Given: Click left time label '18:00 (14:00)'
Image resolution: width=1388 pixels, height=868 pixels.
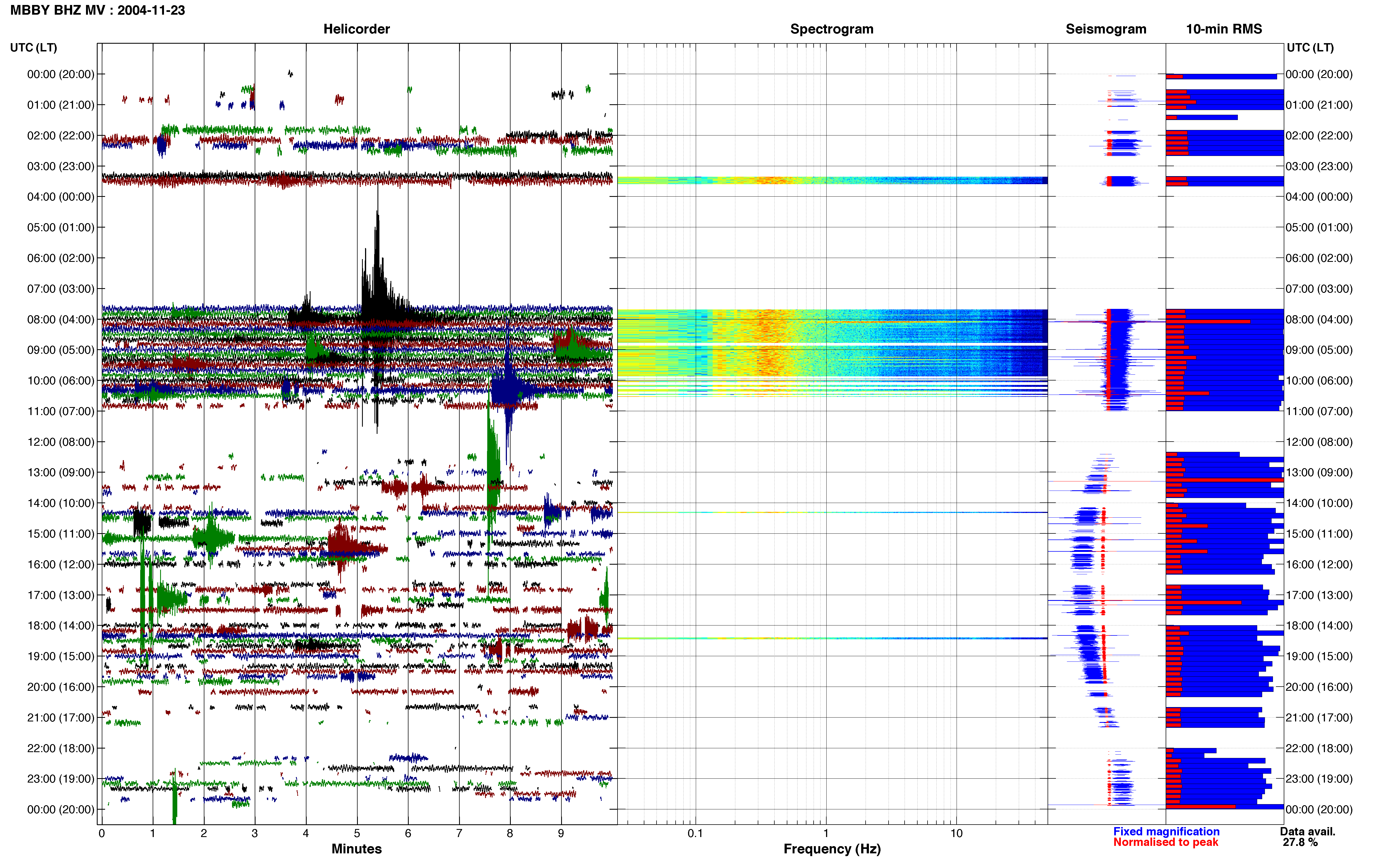Looking at the screenshot, I should coord(61,626).
